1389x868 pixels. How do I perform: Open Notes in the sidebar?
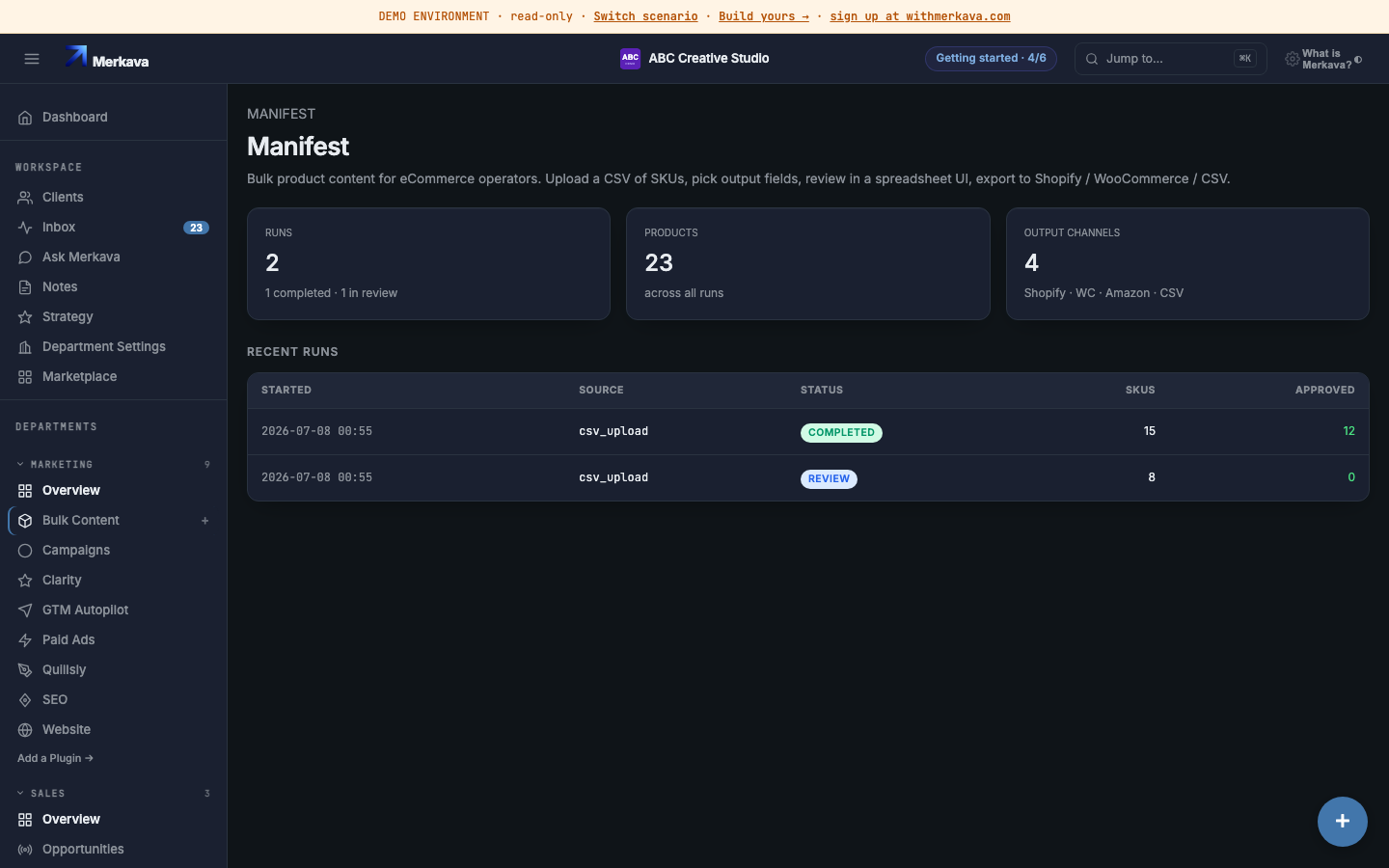click(114, 287)
